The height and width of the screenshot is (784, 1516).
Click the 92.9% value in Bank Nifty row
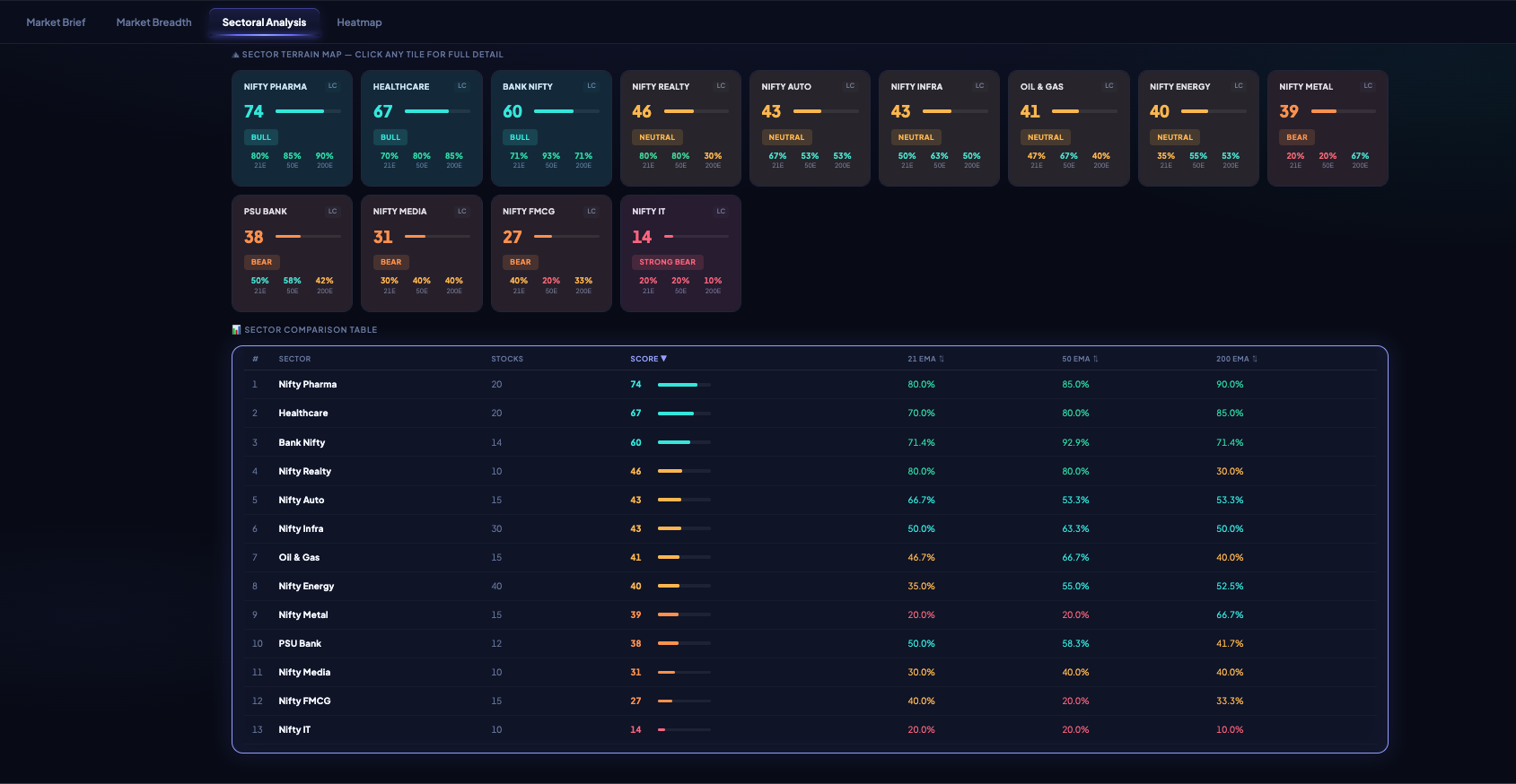(1075, 442)
